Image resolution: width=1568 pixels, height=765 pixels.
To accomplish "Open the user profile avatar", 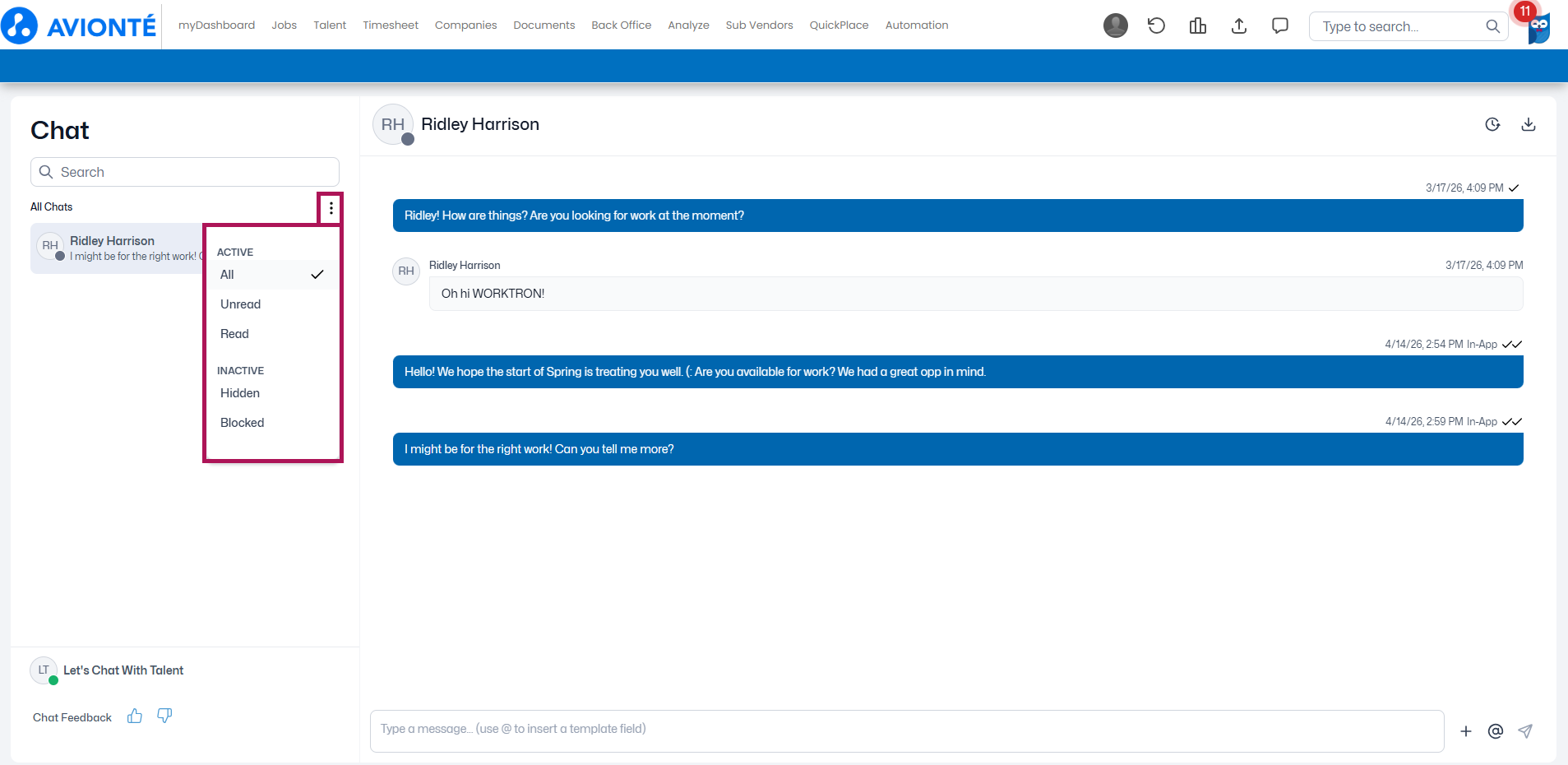I will pyautogui.click(x=1116, y=25).
